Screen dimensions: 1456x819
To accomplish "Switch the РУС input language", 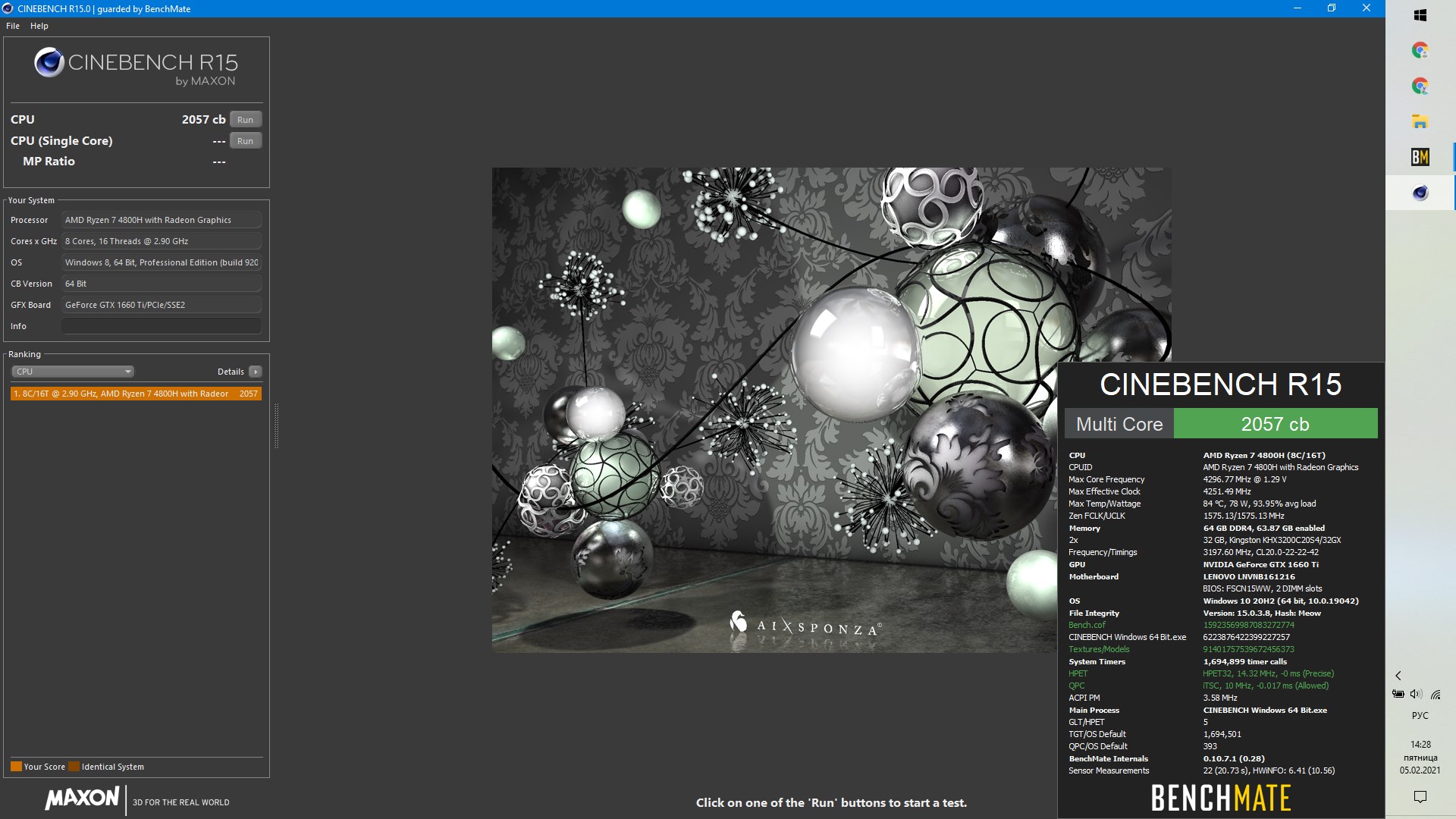I will point(1420,716).
